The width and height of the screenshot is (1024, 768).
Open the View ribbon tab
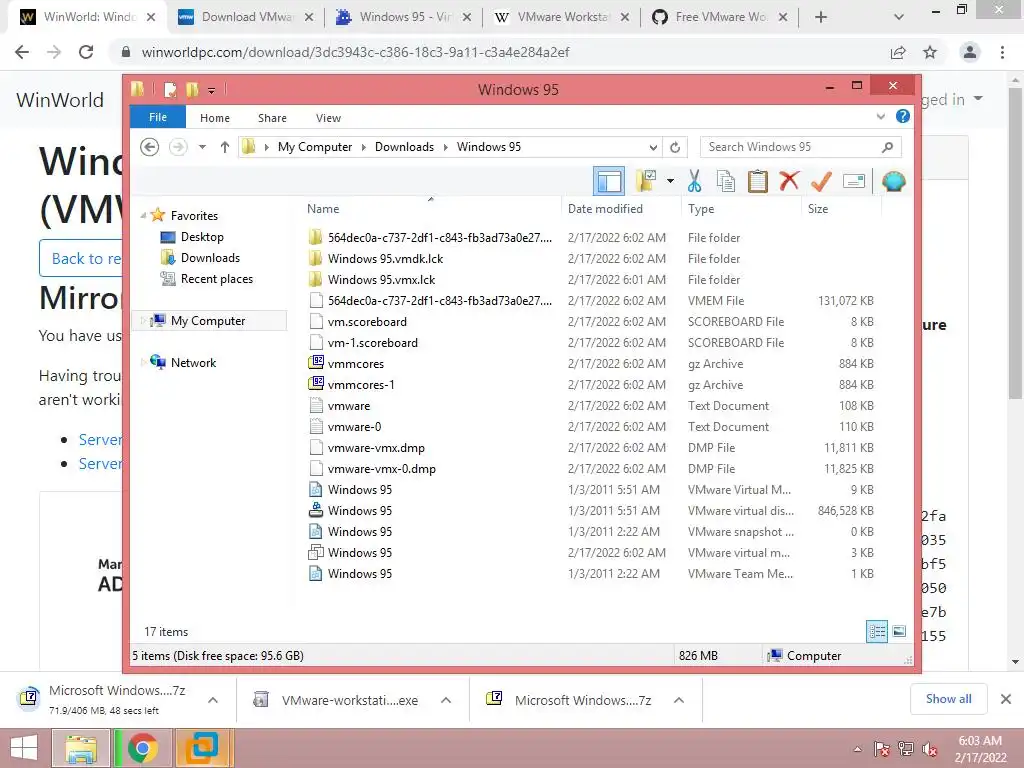[328, 118]
